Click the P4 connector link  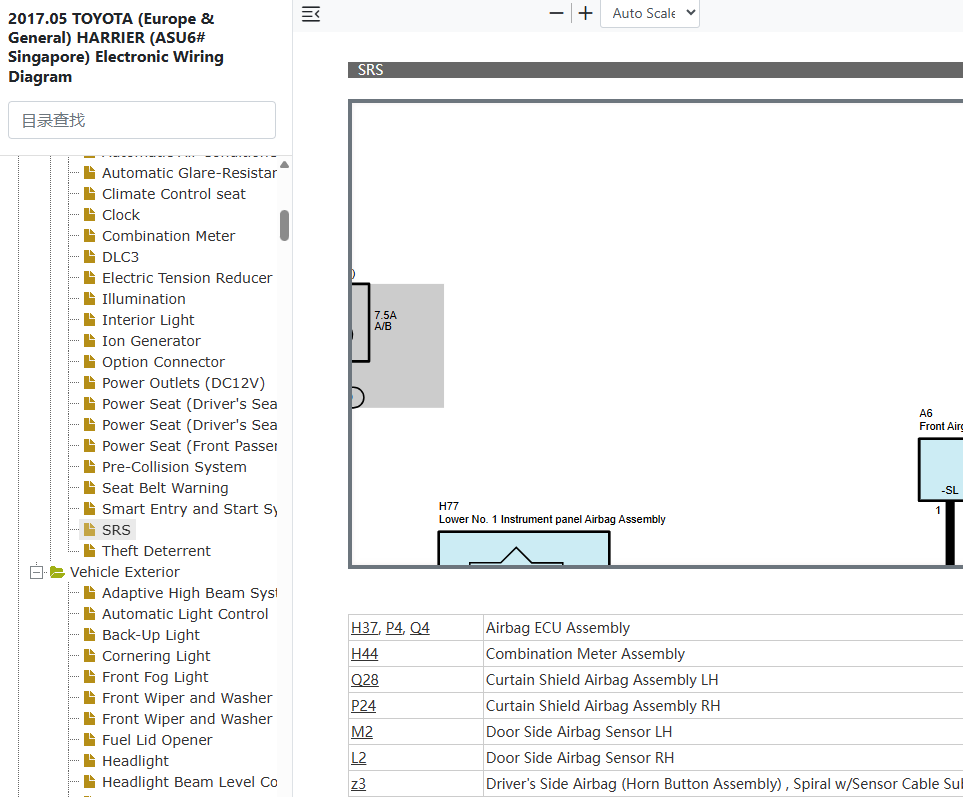point(394,628)
